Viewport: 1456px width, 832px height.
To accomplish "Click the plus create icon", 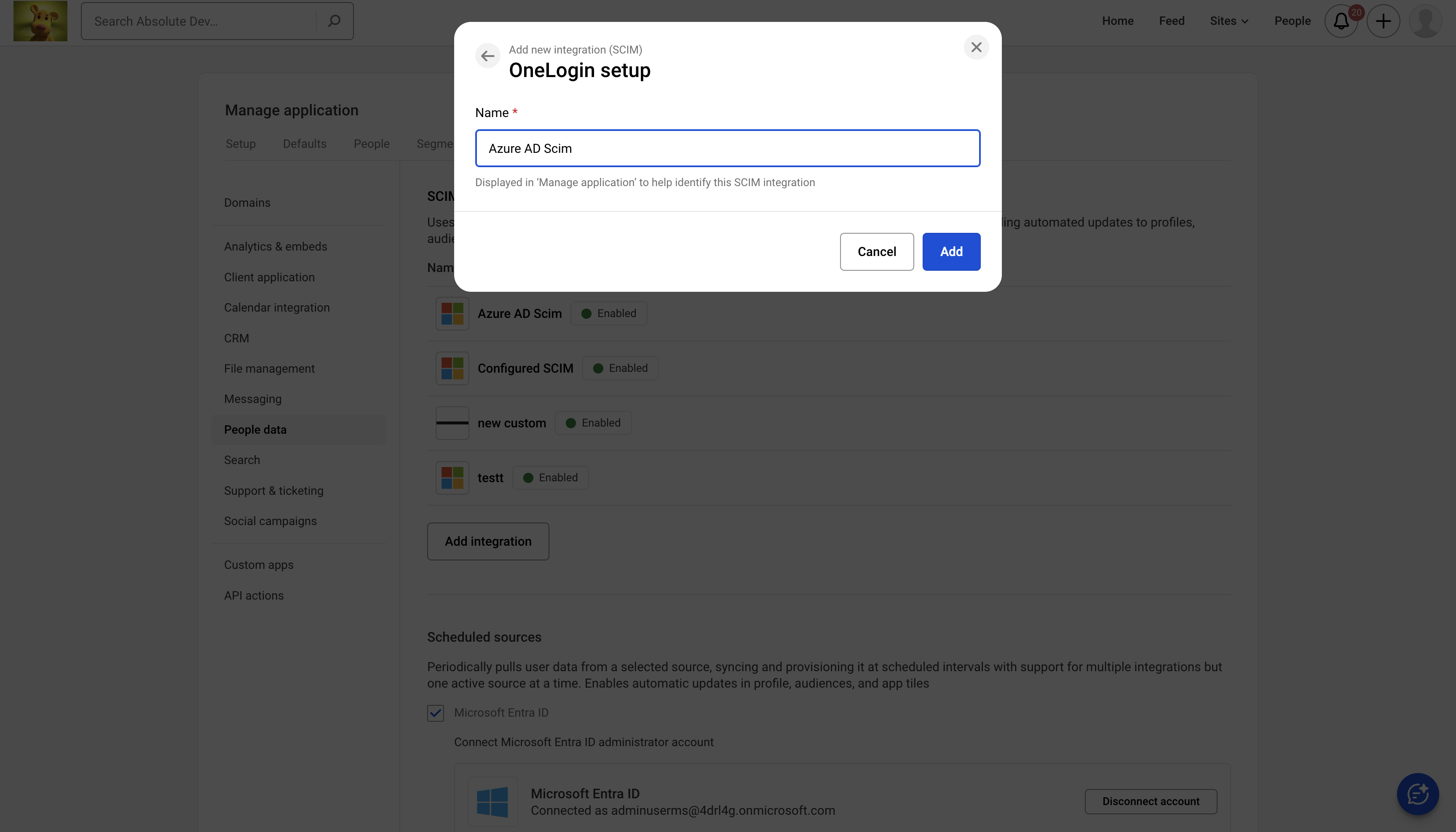I will pyautogui.click(x=1383, y=21).
